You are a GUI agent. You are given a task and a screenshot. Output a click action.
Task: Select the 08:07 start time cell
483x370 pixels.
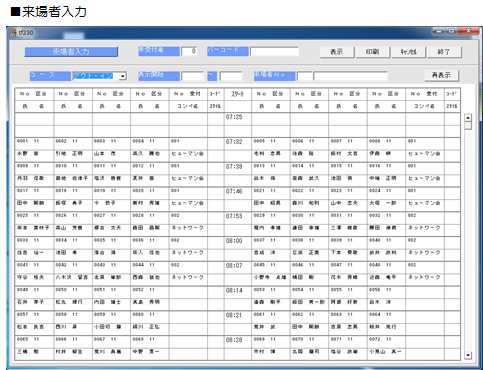coord(234,266)
